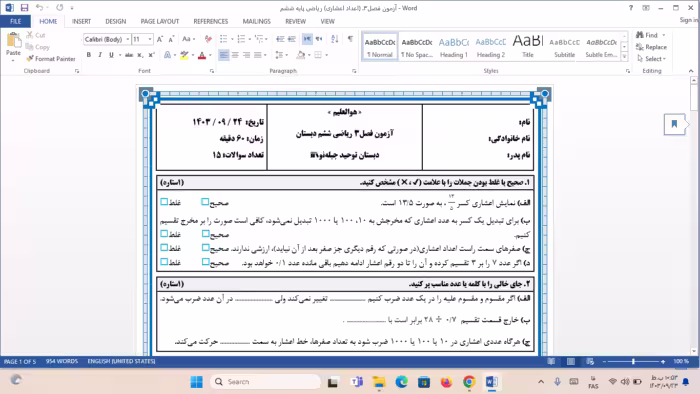700x394 pixels.
Task: Align text right
Action: tap(246, 55)
